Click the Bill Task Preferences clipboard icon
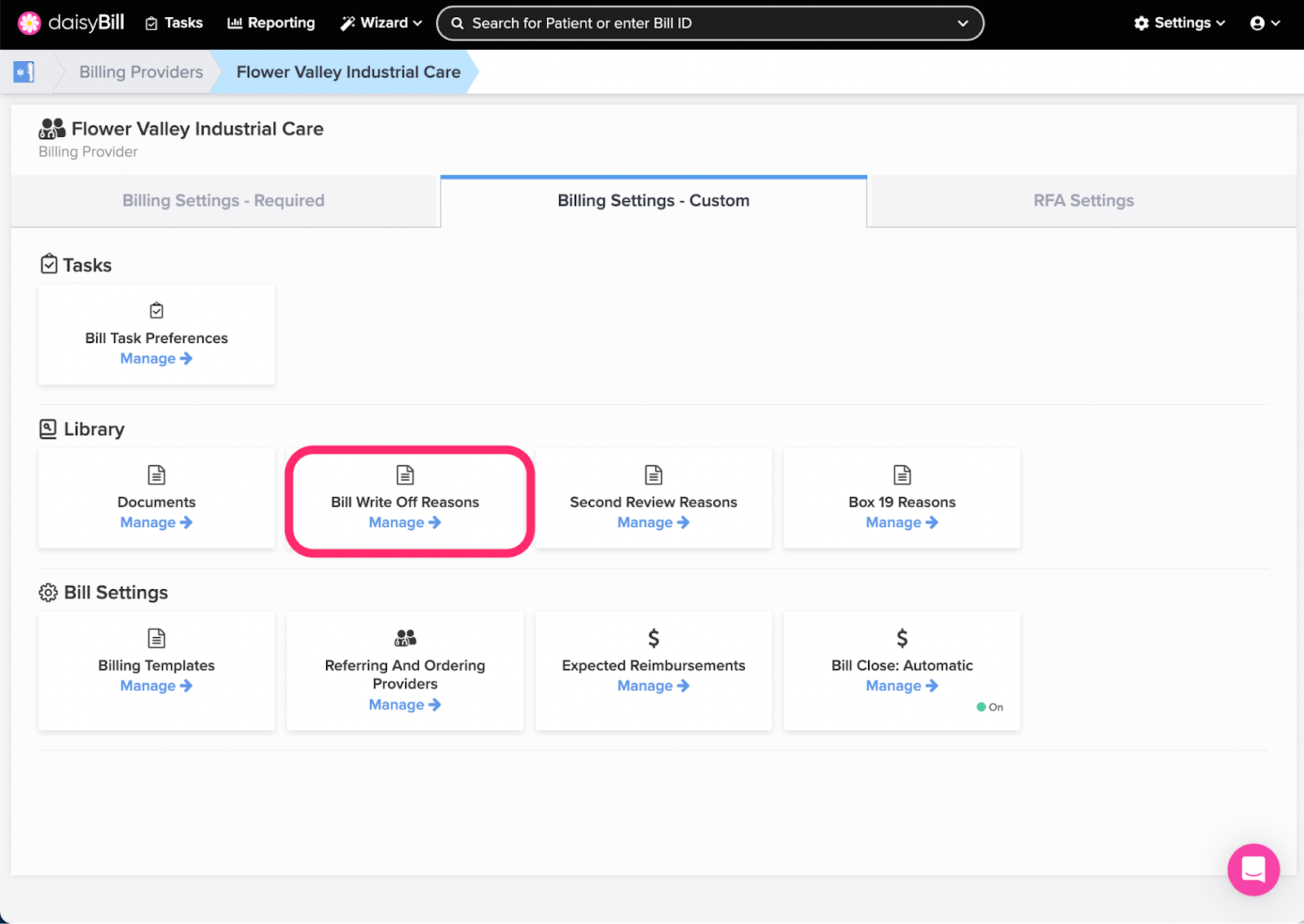Image resolution: width=1304 pixels, height=924 pixels. tap(156, 310)
